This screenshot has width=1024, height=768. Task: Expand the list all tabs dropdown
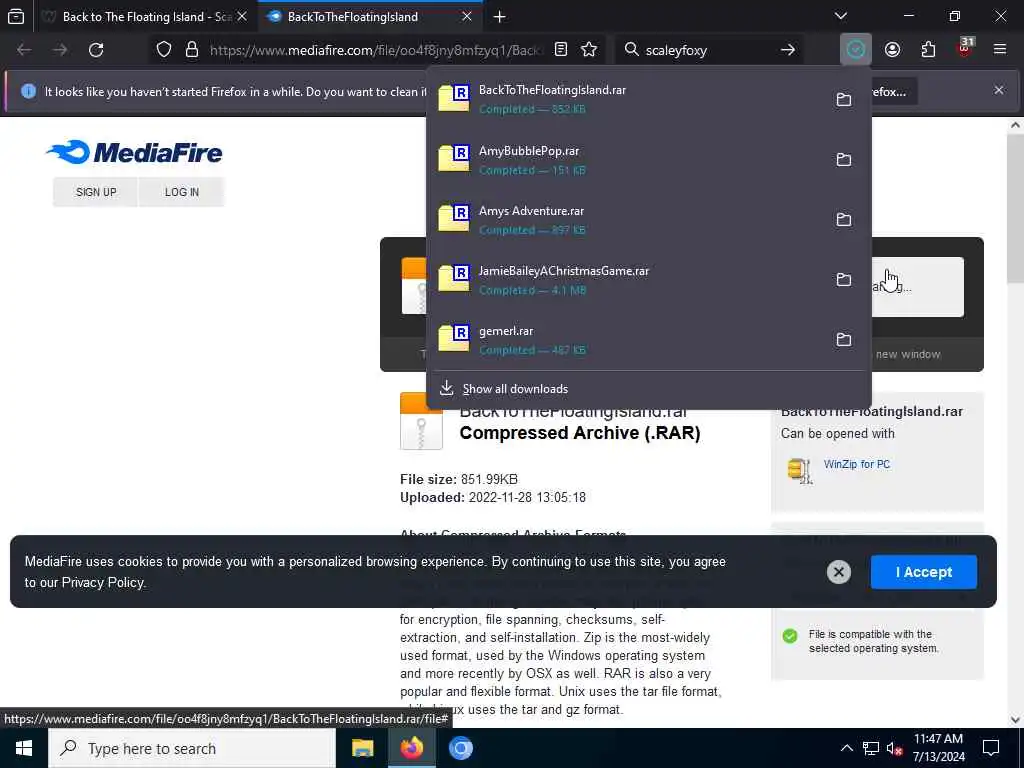click(841, 16)
